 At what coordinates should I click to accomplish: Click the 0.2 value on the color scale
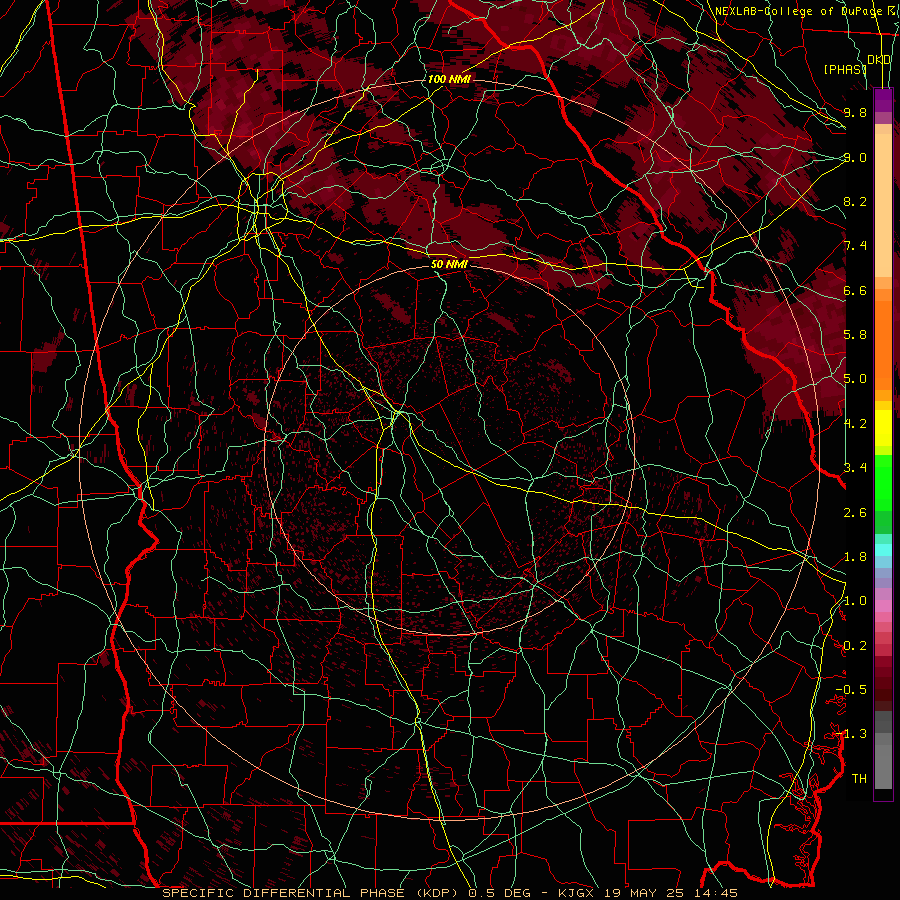[855, 646]
